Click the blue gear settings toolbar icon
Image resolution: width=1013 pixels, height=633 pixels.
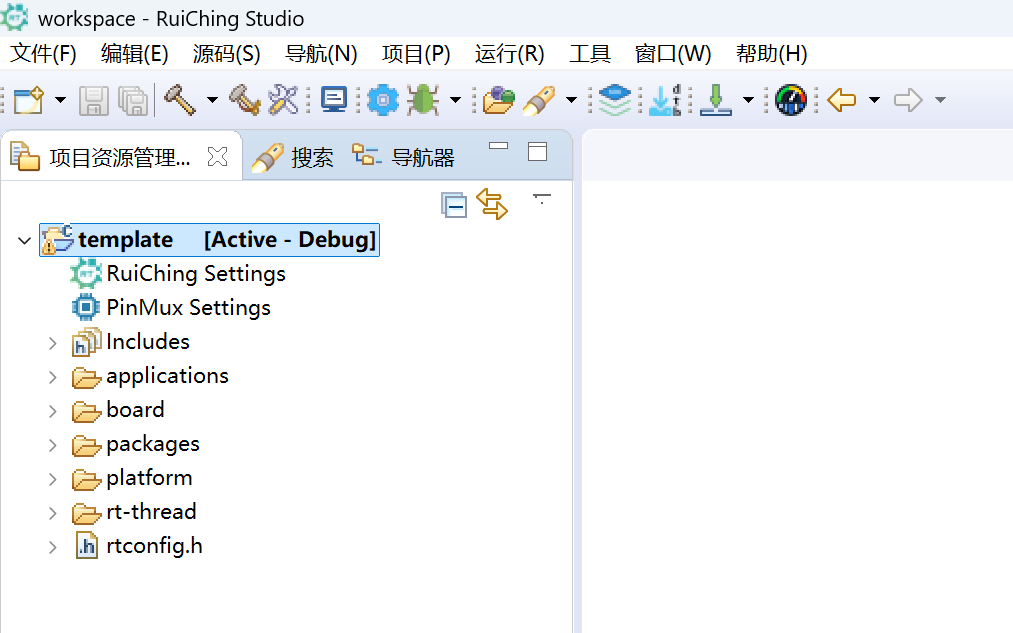point(382,99)
